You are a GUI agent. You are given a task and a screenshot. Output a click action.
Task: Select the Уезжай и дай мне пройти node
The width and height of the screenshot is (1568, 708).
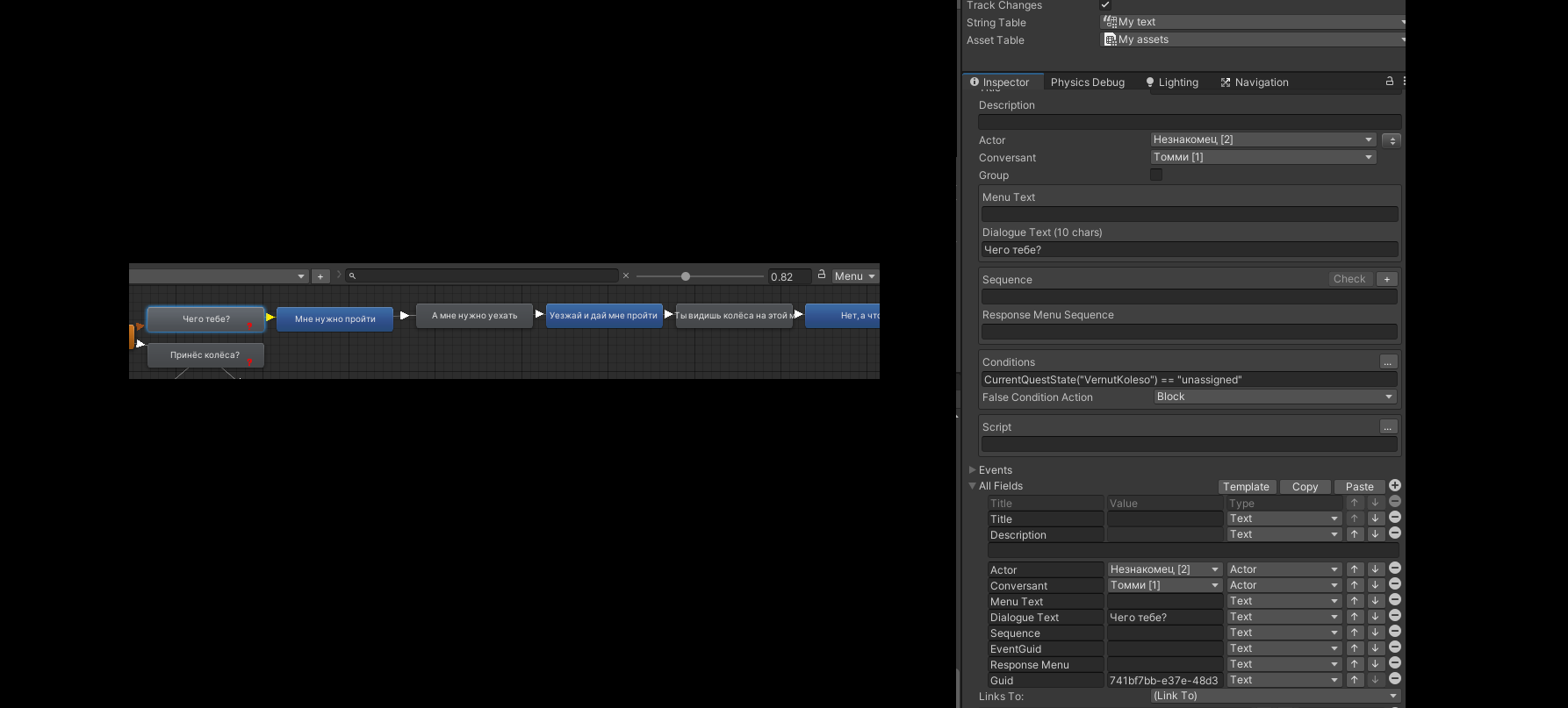(604, 316)
